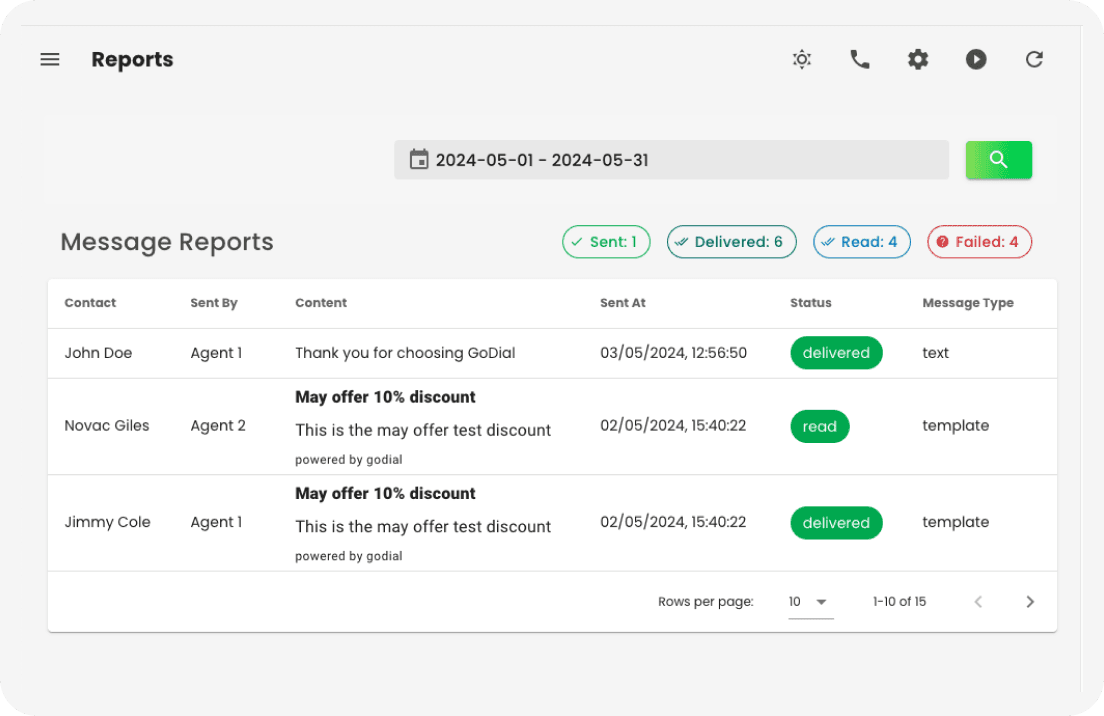Screen dimensions: 1104x716
Task: Click the double-check icon on the Delivered chip
Action: coord(682,241)
